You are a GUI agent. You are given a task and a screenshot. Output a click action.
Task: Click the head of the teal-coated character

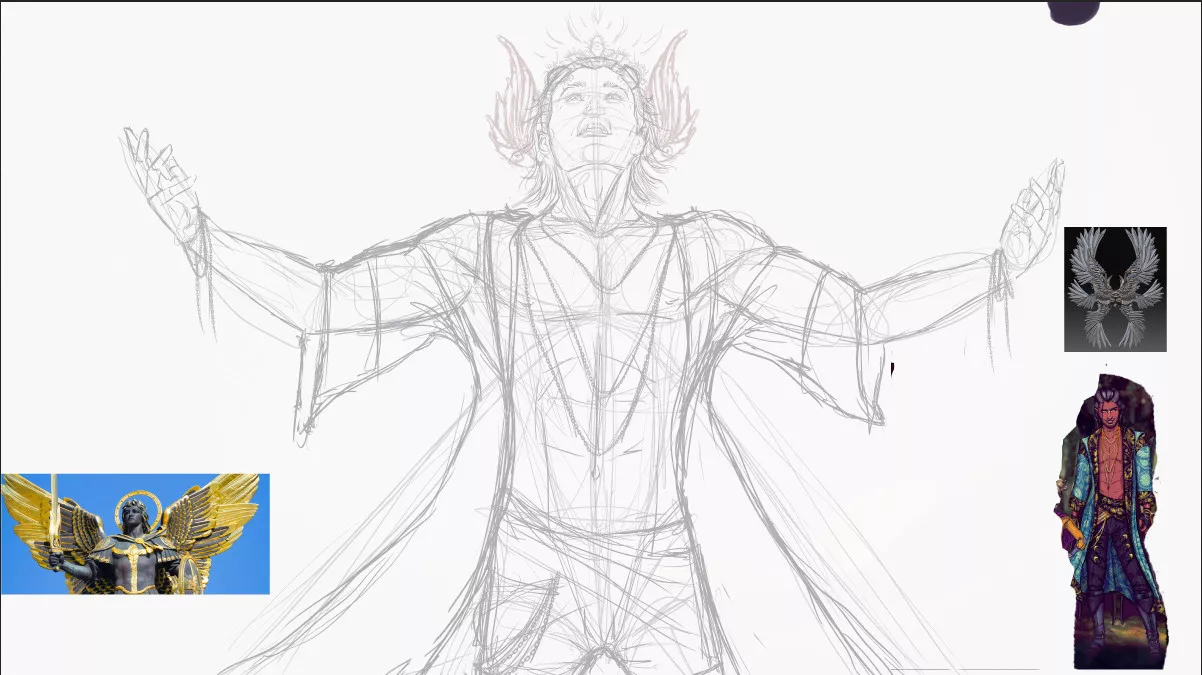[x=1109, y=410]
